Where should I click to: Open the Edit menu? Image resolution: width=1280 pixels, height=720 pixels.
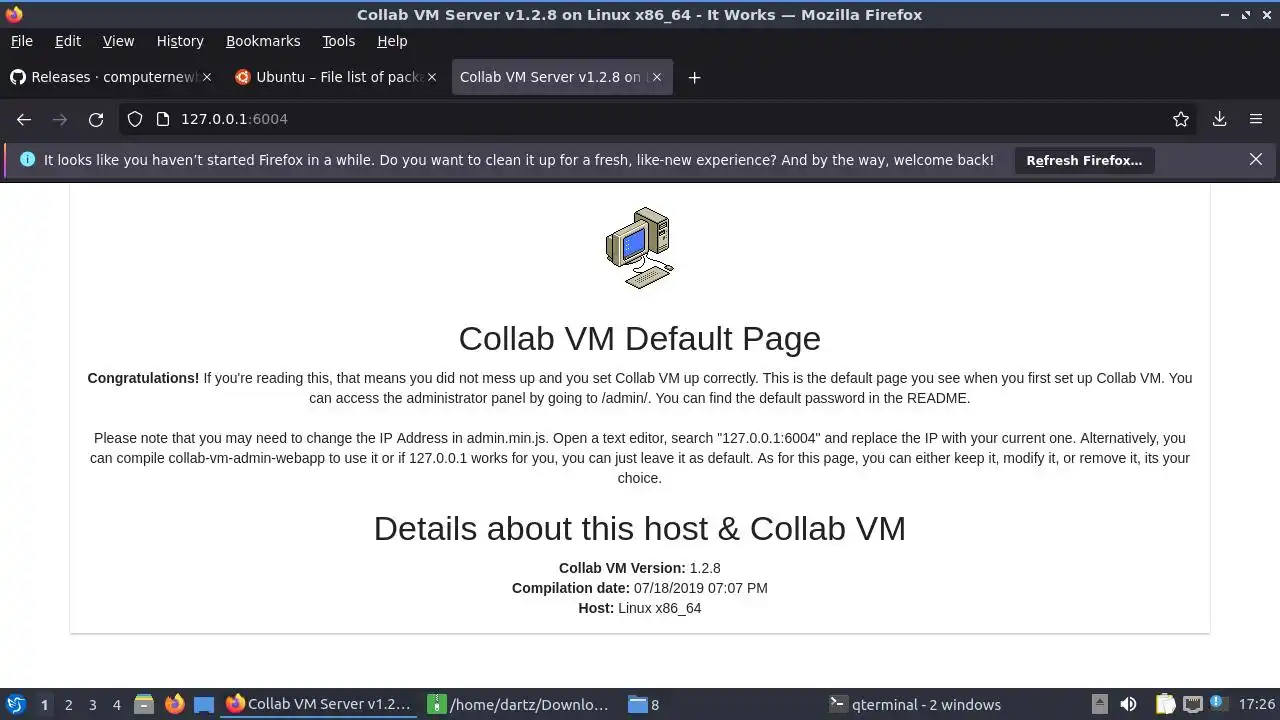pyautogui.click(x=68, y=41)
